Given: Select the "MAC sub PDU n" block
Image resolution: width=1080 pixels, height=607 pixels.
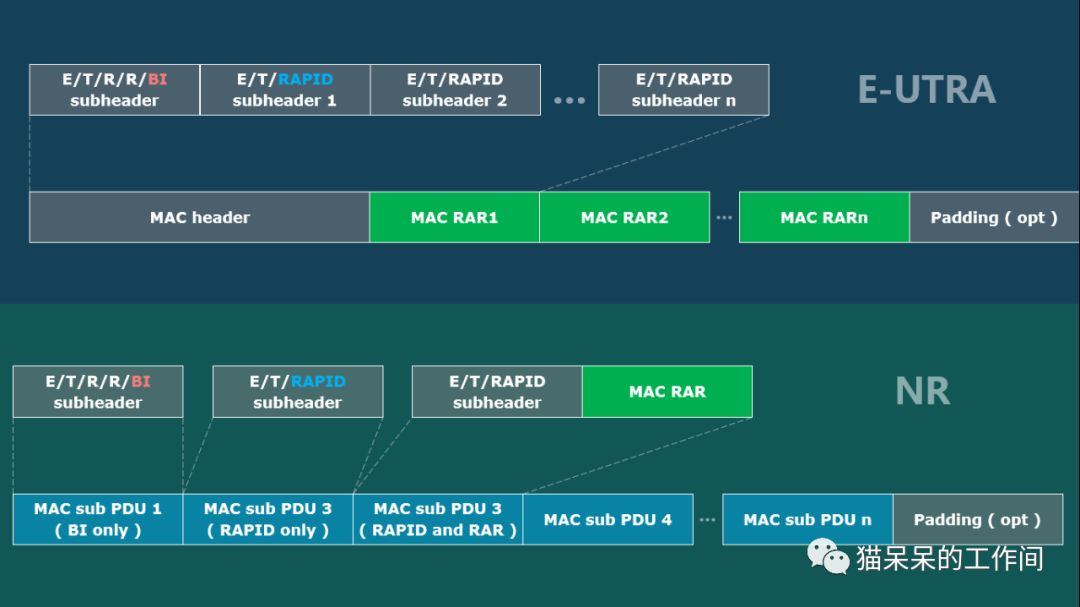Looking at the screenshot, I should point(808,519).
